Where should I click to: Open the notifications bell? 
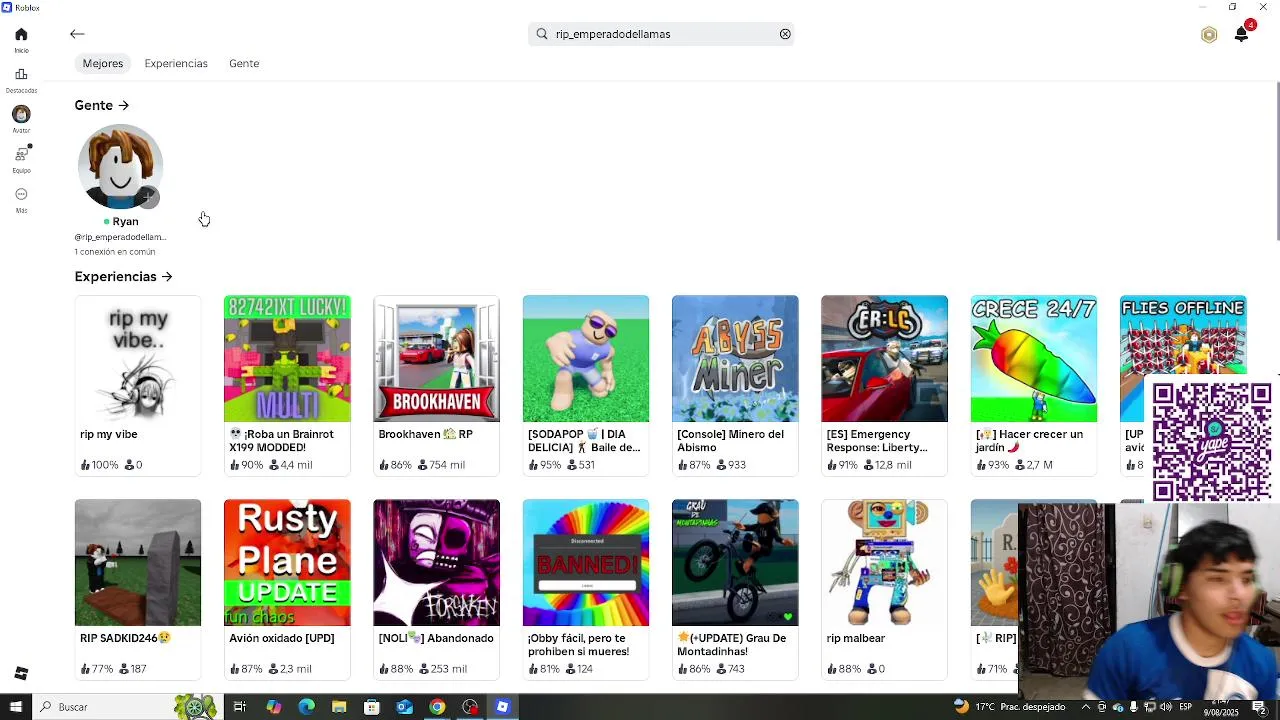coord(1241,35)
